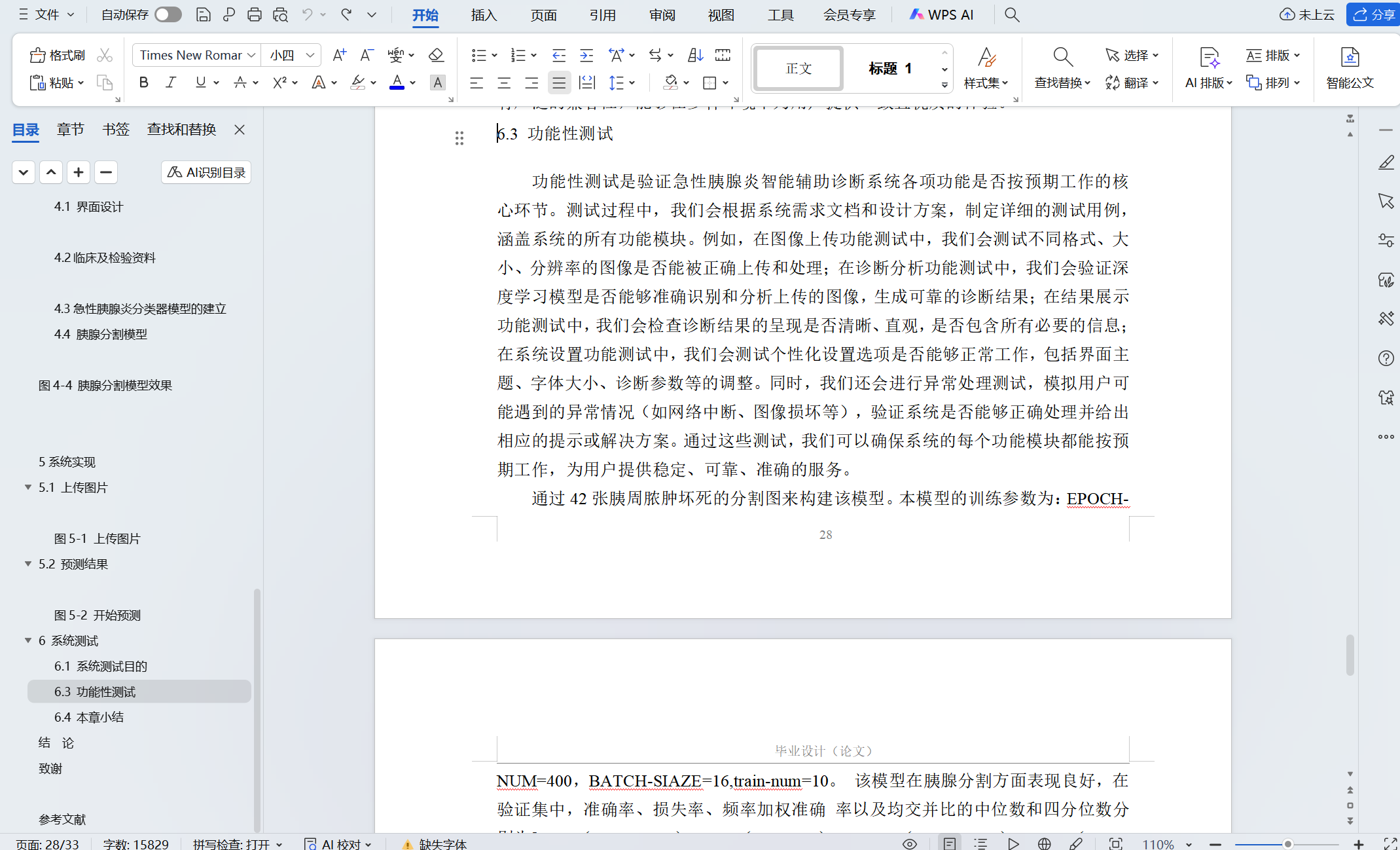
Task: Click the 分享 share button
Action: [1373, 14]
